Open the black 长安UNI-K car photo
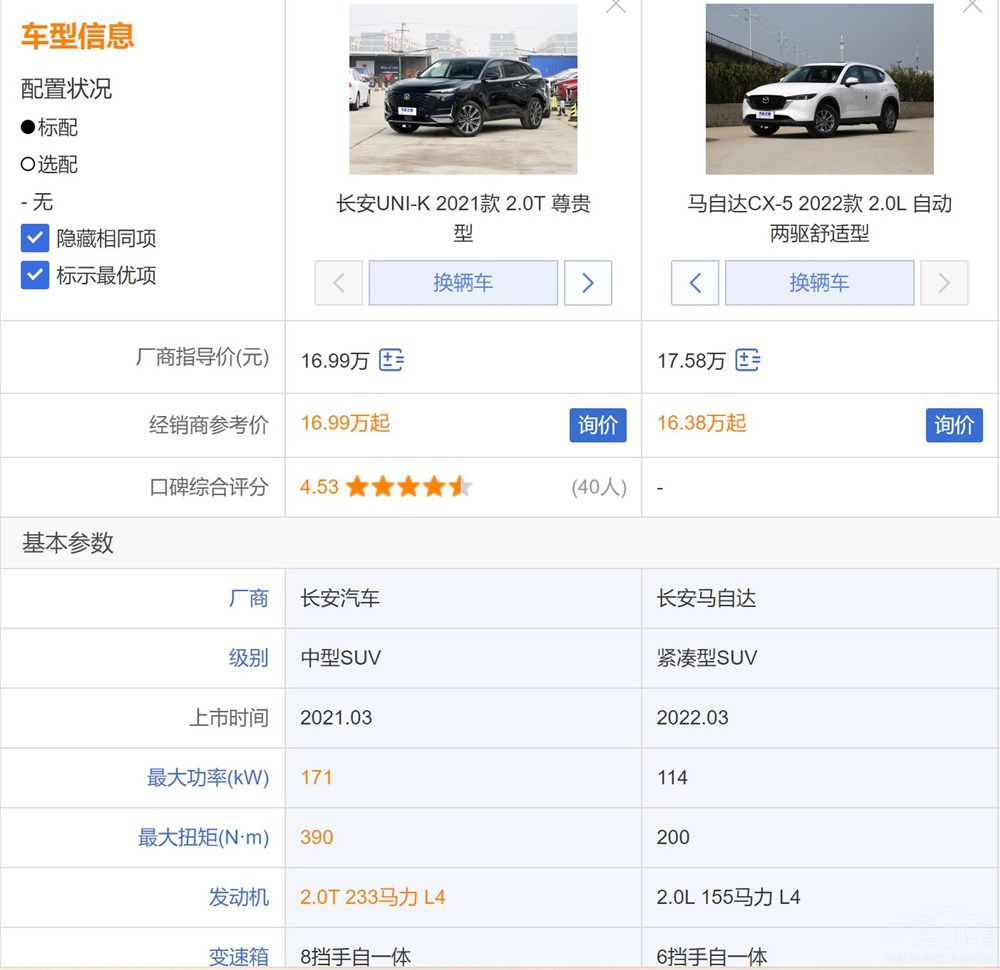The width and height of the screenshot is (1000, 970). [x=463, y=89]
